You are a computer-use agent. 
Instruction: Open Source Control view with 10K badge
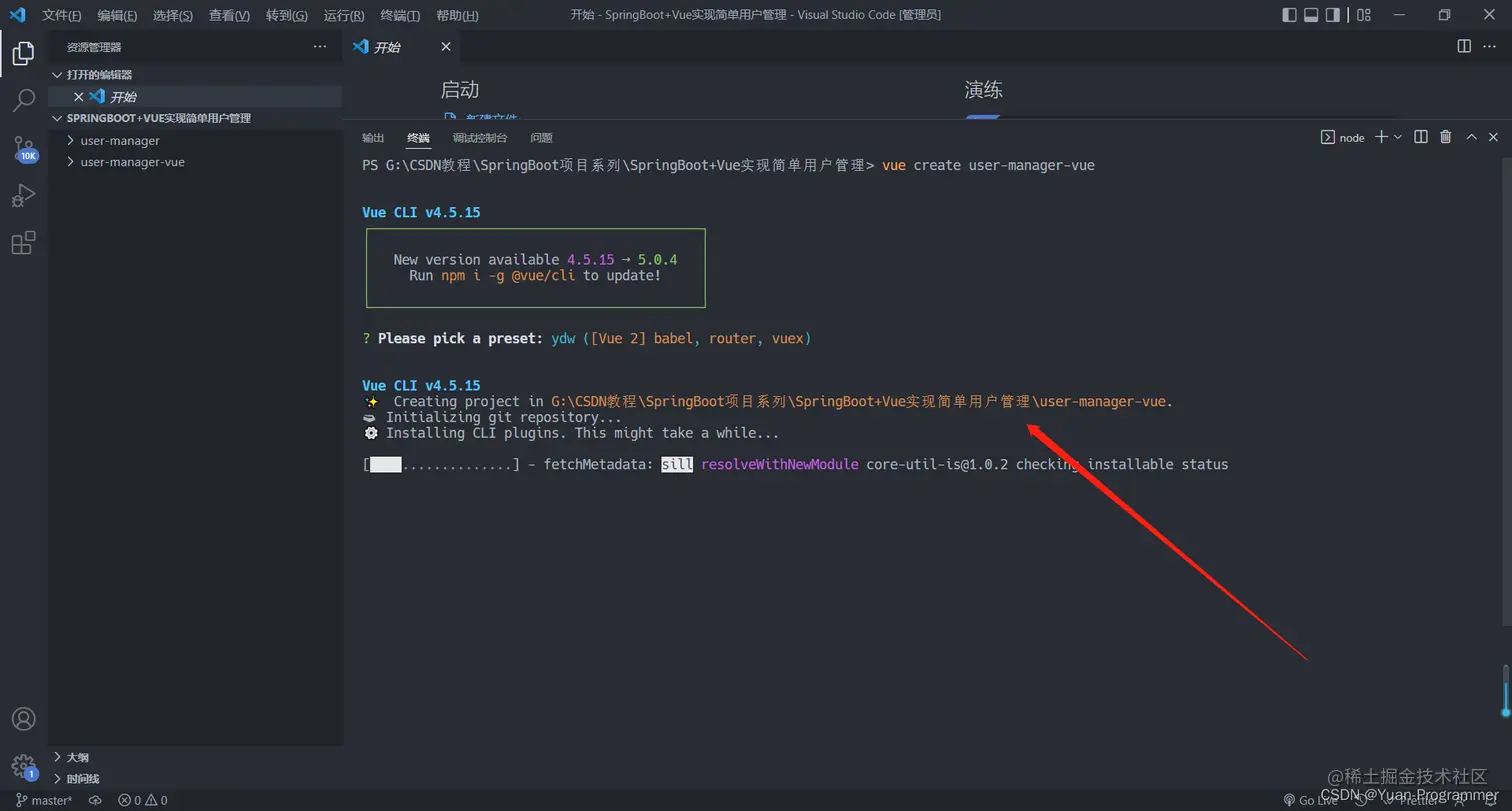[24, 149]
